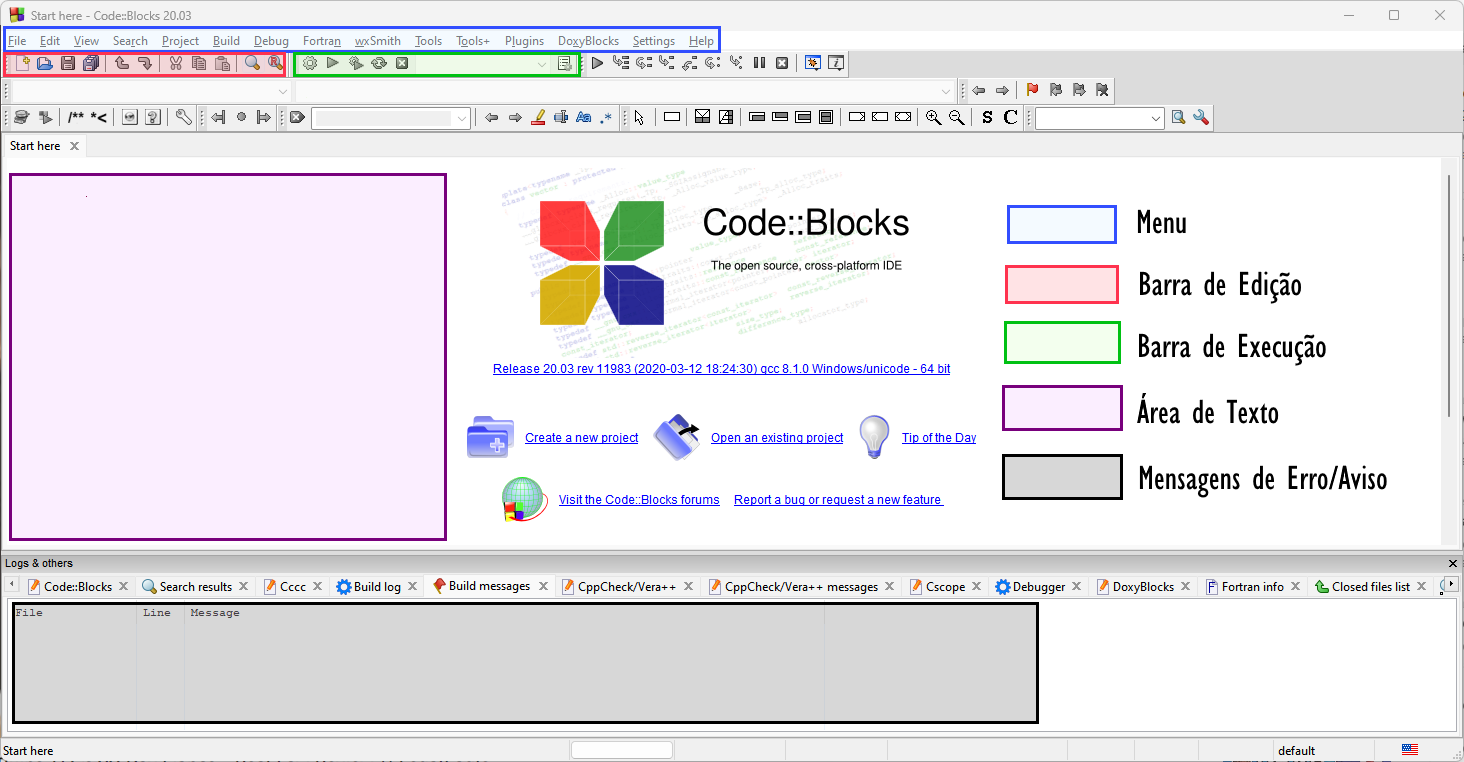Open the Fortran menu
The width and height of the screenshot is (1464, 762).
(x=321, y=41)
